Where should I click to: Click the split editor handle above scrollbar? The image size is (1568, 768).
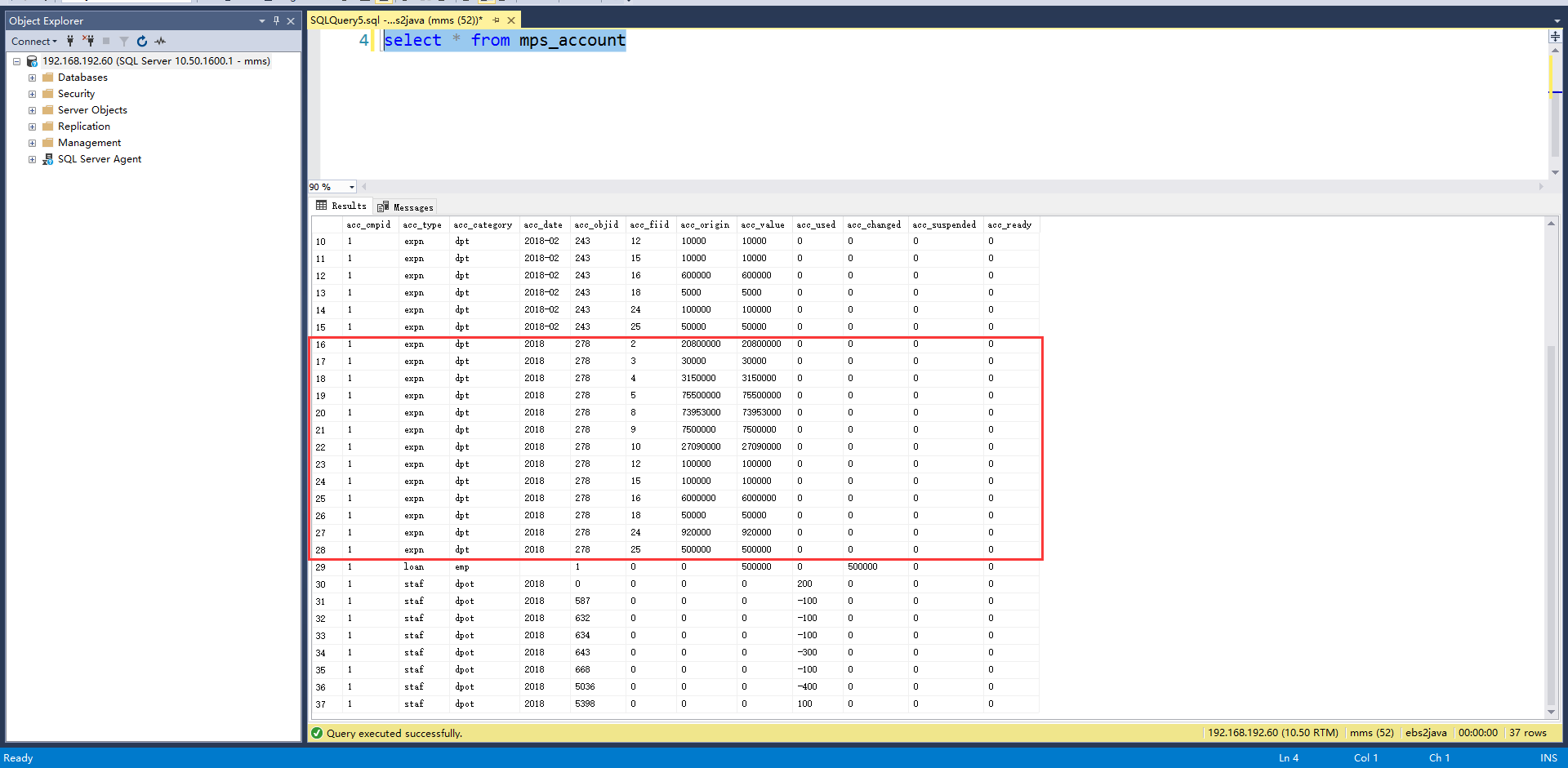coord(1555,37)
